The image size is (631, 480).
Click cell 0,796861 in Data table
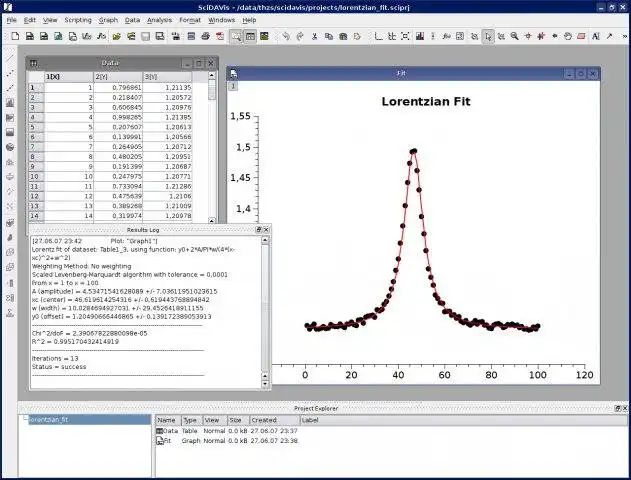point(118,88)
